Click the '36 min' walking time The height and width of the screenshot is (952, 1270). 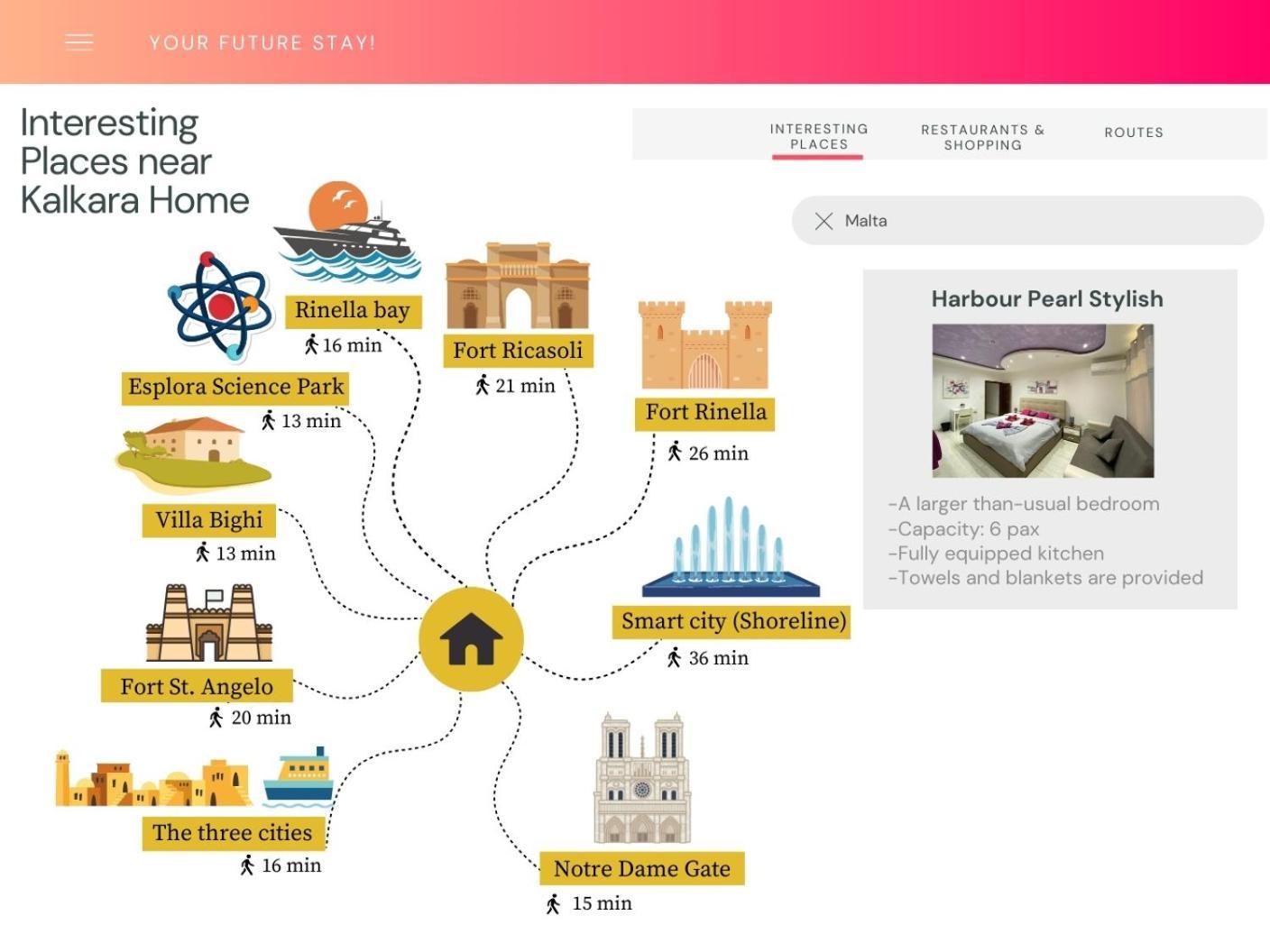click(x=719, y=658)
